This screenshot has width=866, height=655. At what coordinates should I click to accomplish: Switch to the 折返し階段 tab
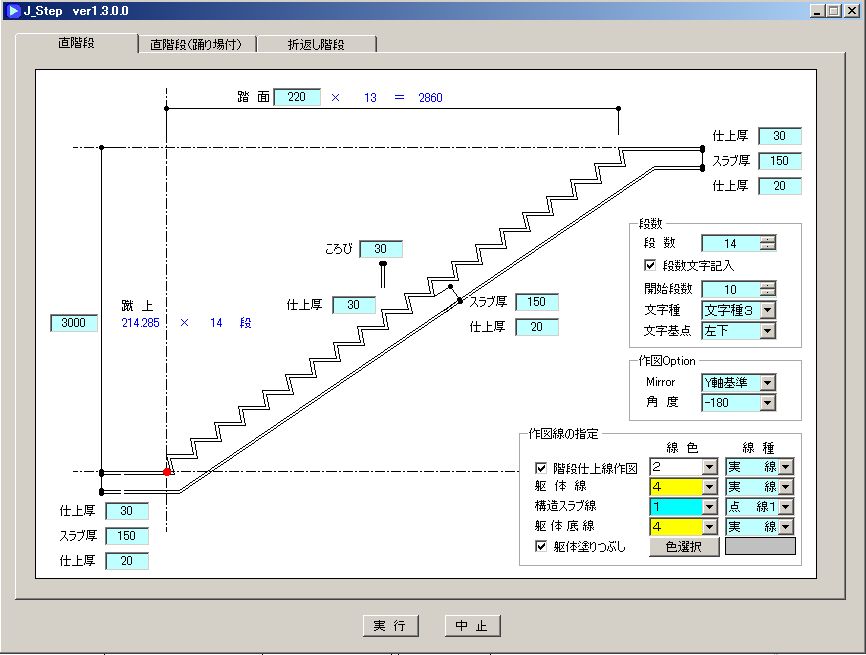point(317,44)
